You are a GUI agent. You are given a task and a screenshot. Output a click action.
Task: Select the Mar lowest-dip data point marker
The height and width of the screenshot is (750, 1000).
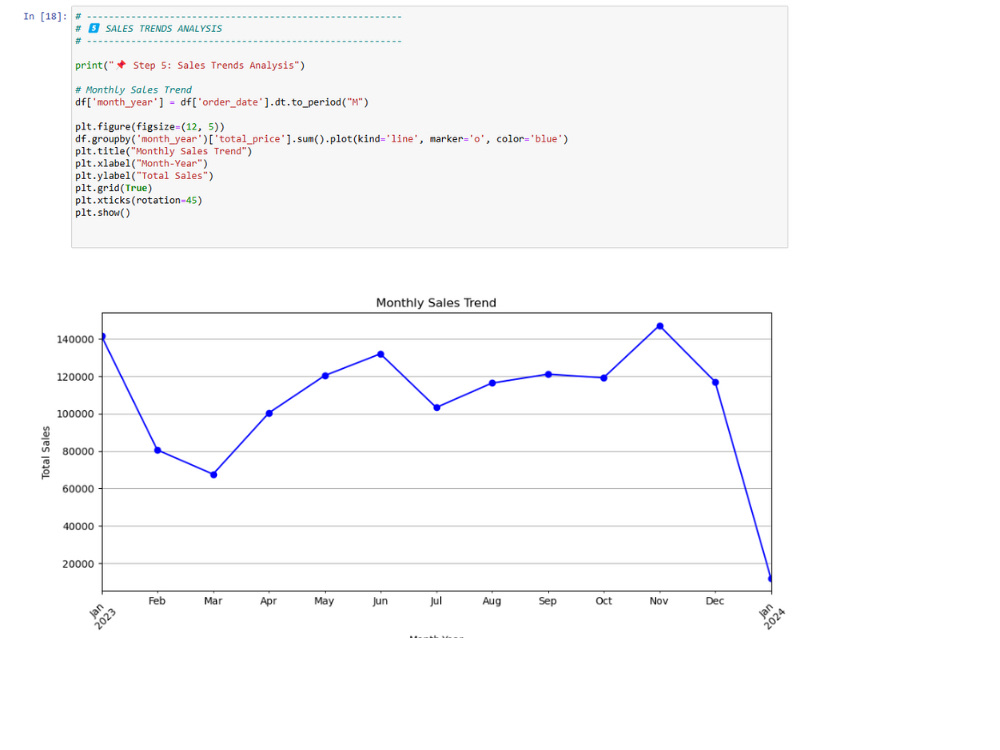214,474
